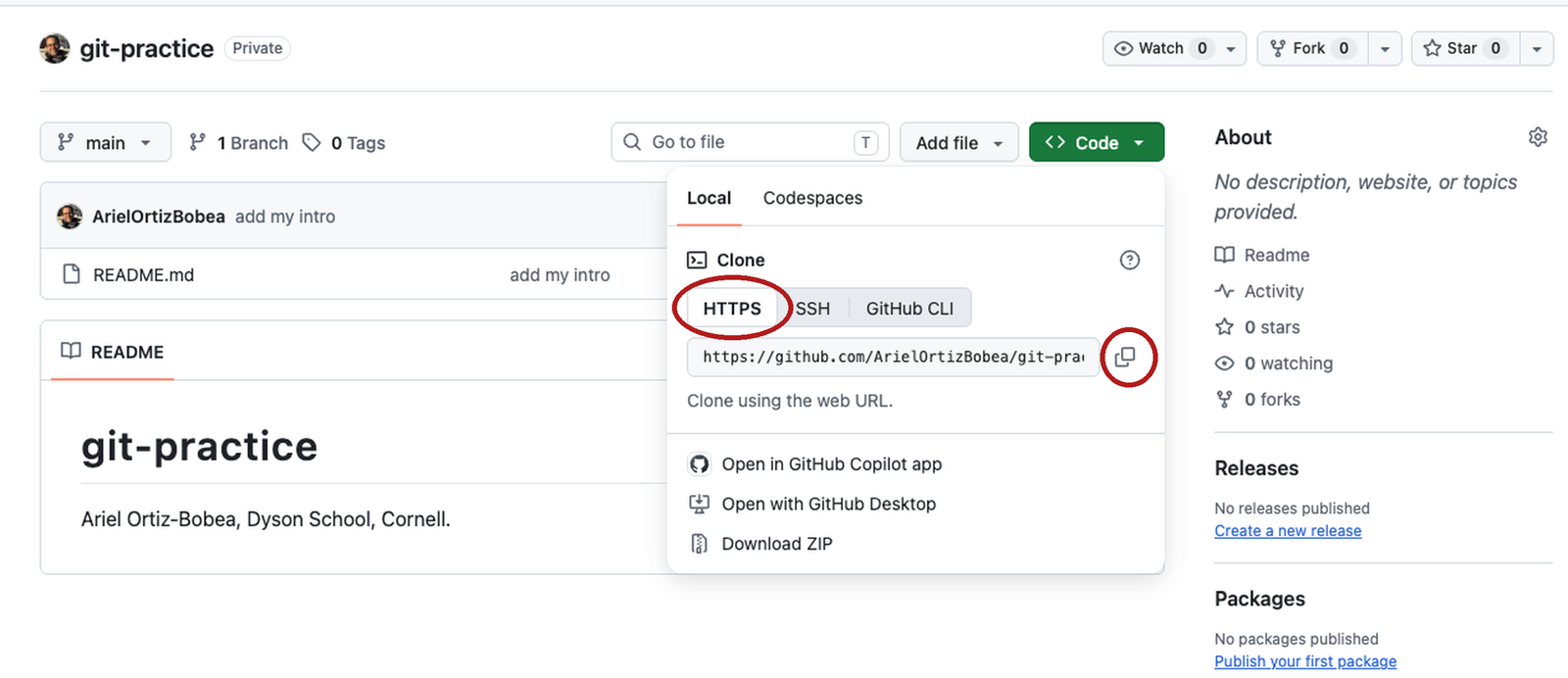This screenshot has height=678, width=1568.
Task: Open the Readme link under About
Action: coord(1262,255)
